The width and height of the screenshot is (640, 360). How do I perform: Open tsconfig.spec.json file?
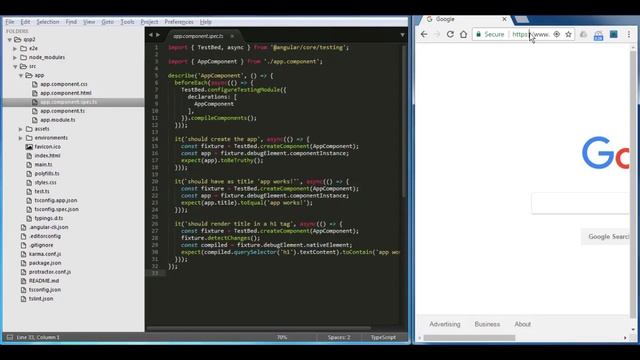tap(56, 209)
